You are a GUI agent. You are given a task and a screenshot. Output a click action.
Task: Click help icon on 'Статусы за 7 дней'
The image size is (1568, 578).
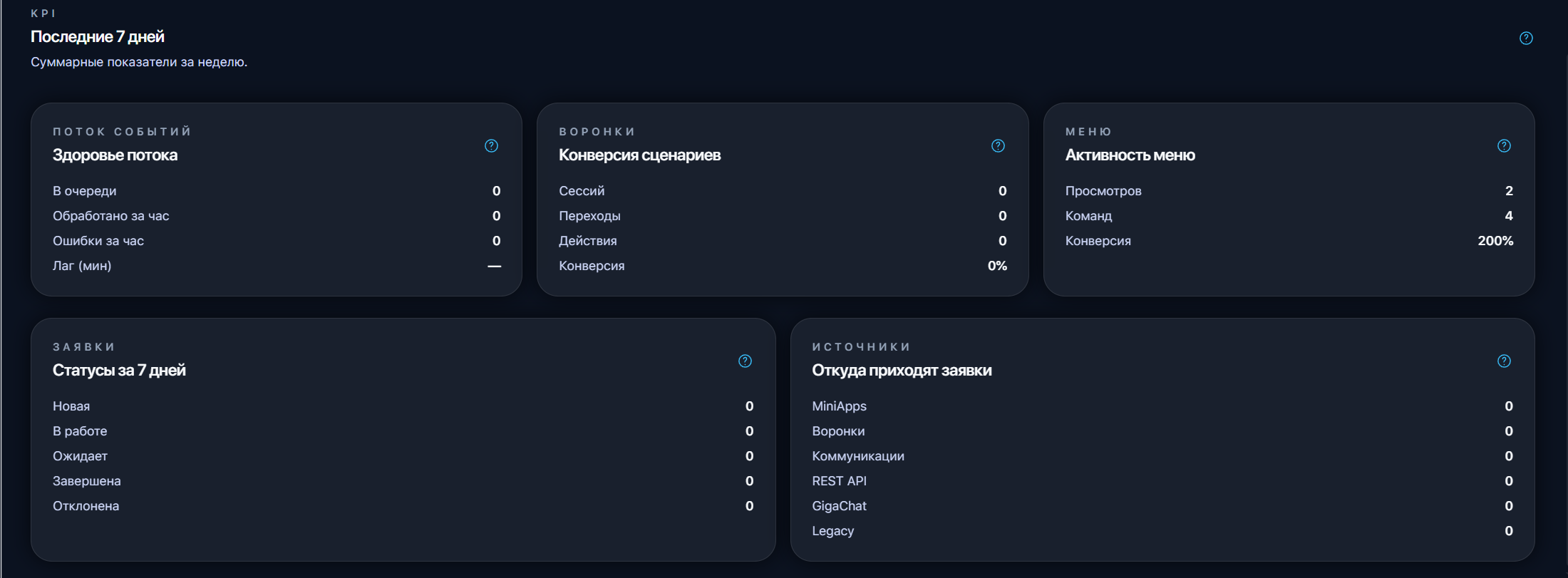745,361
